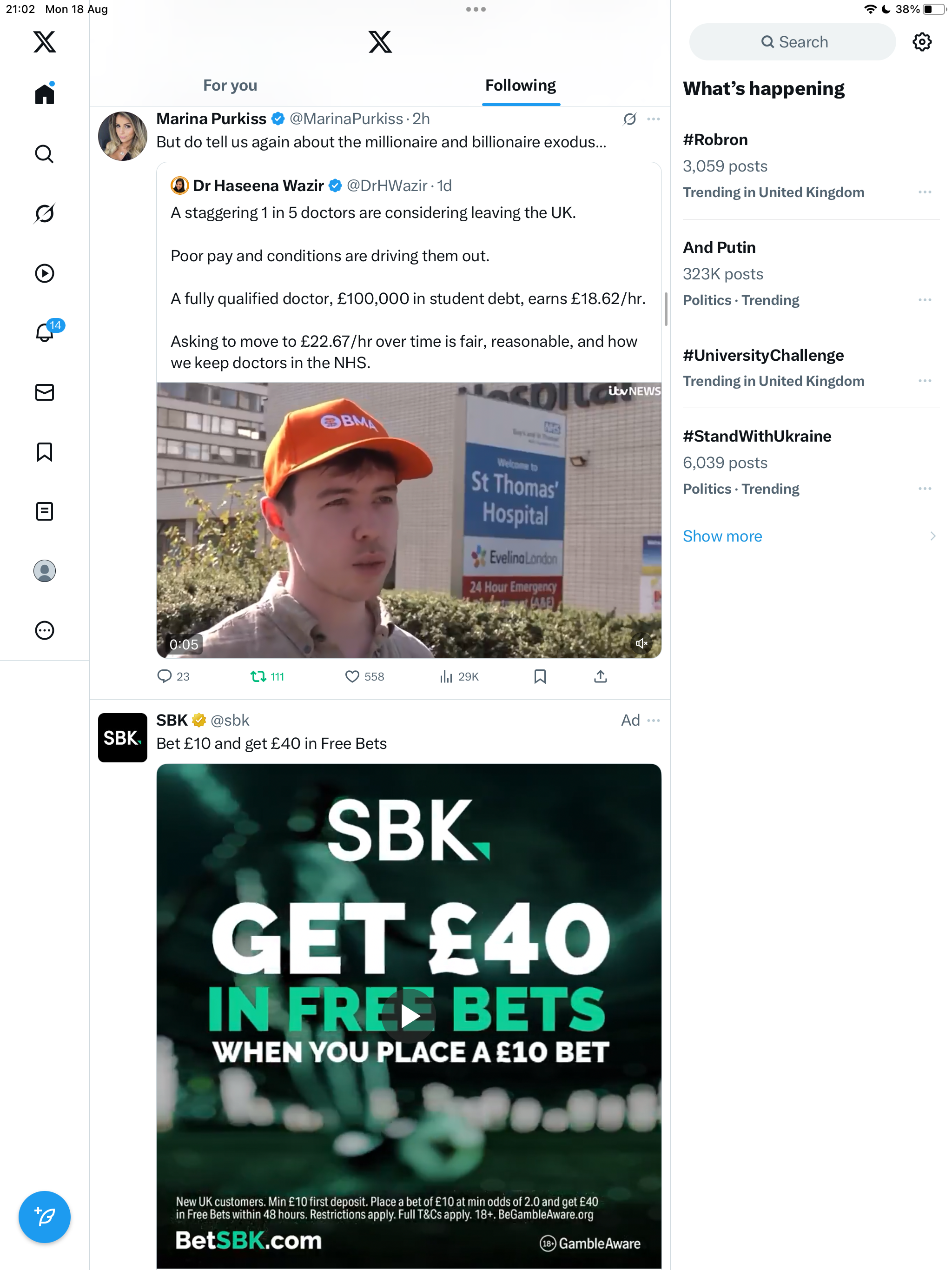The width and height of the screenshot is (952, 1270).
Task: Open Lists icon in sidebar
Action: pos(44,511)
